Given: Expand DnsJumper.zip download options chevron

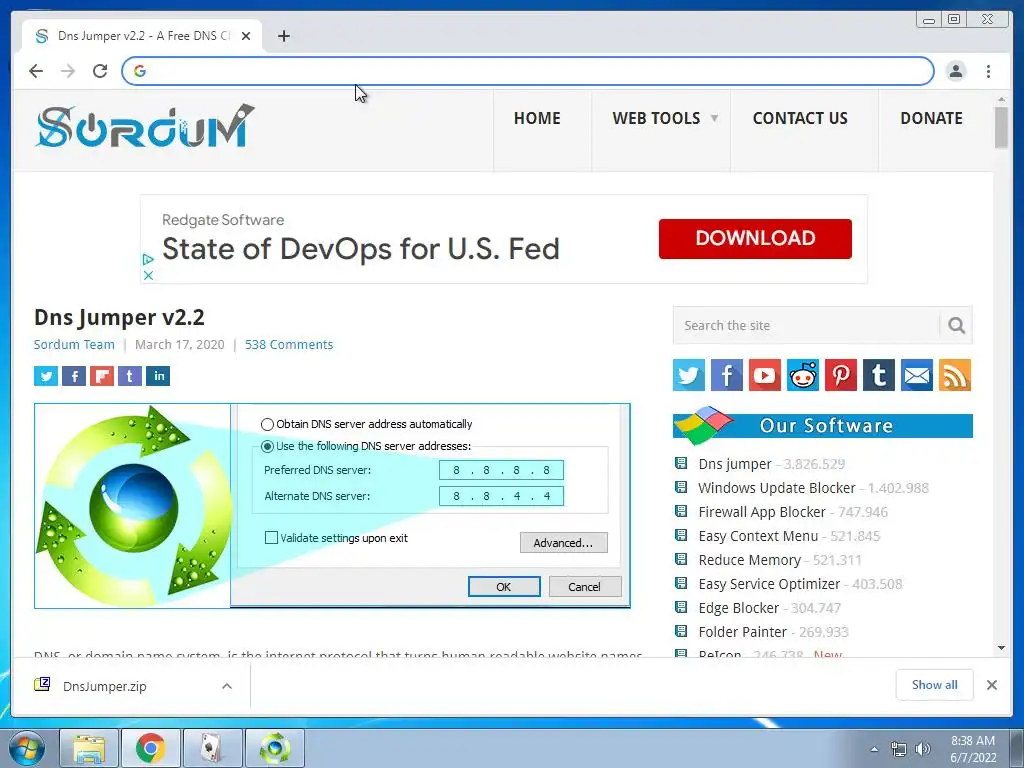Looking at the screenshot, I should pos(227,686).
